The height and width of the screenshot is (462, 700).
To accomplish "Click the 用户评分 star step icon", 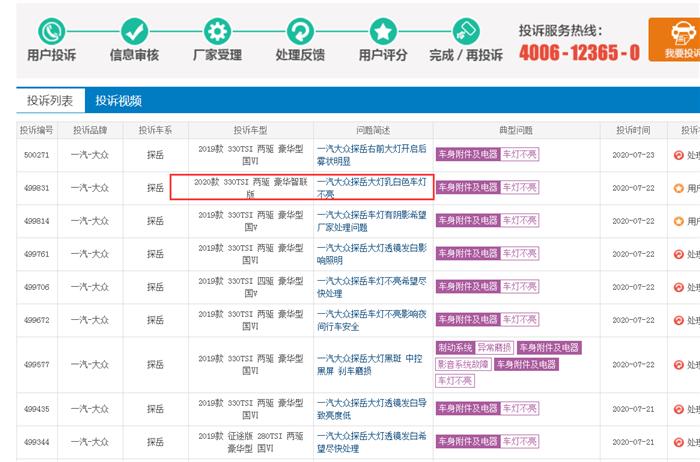I will click(383, 32).
